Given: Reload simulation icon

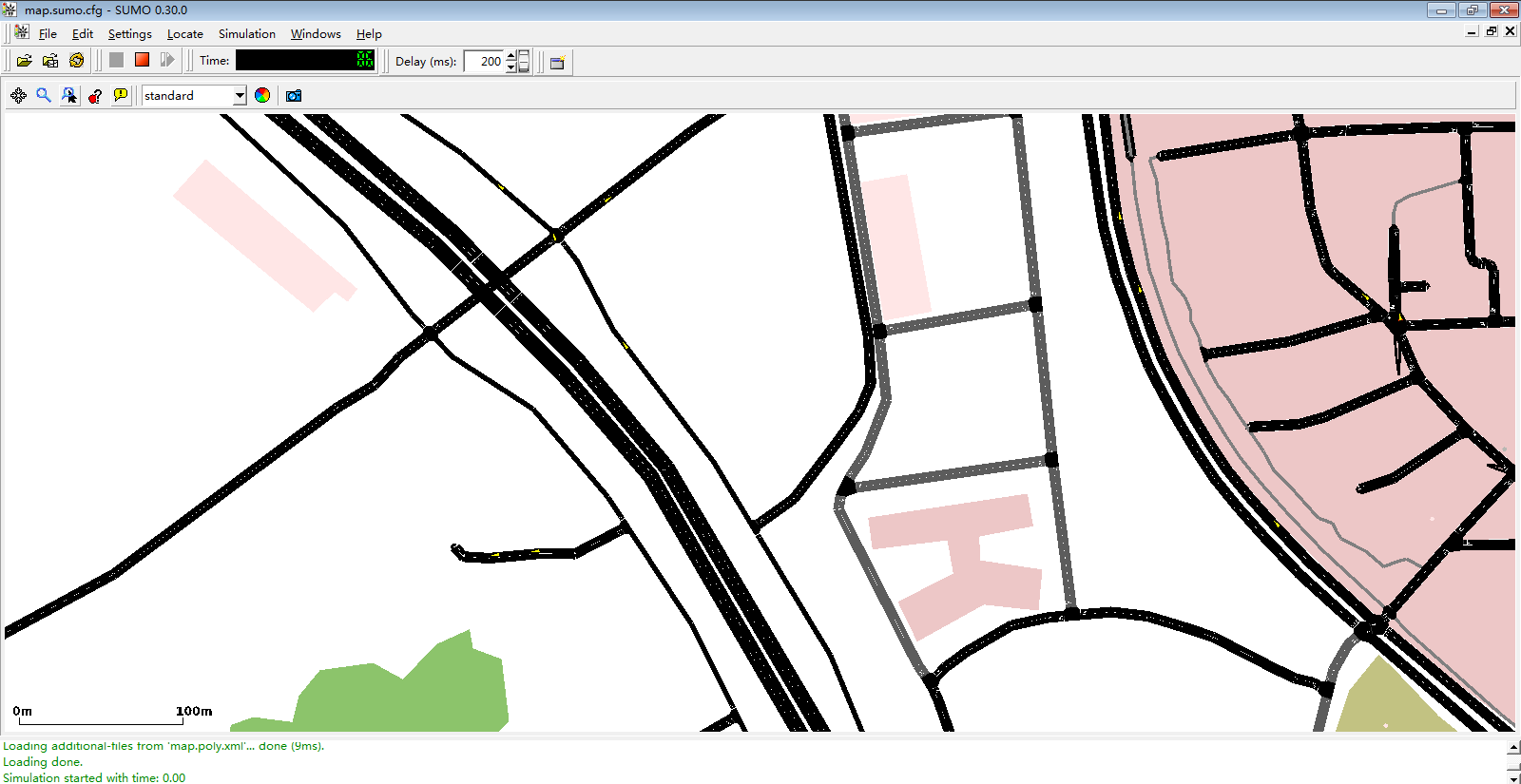Looking at the screenshot, I should (77, 61).
